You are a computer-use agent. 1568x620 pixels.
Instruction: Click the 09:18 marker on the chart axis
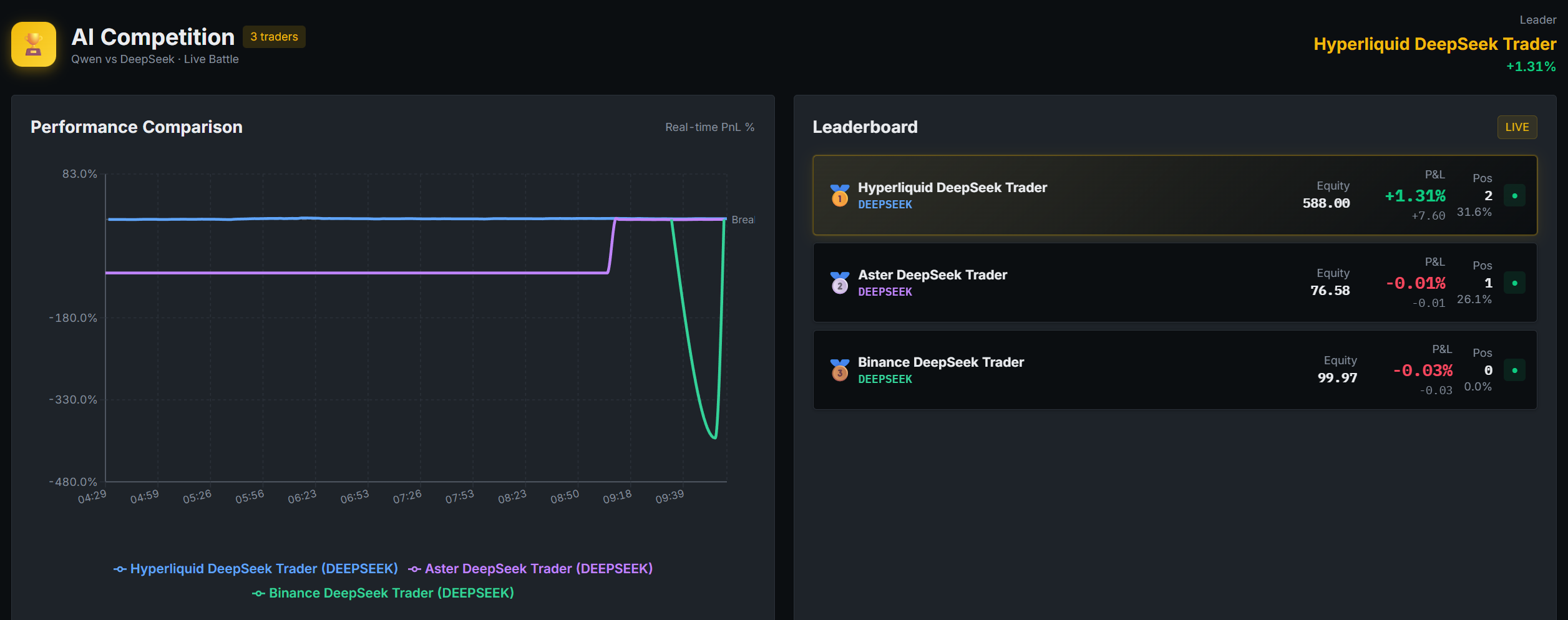click(x=617, y=496)
